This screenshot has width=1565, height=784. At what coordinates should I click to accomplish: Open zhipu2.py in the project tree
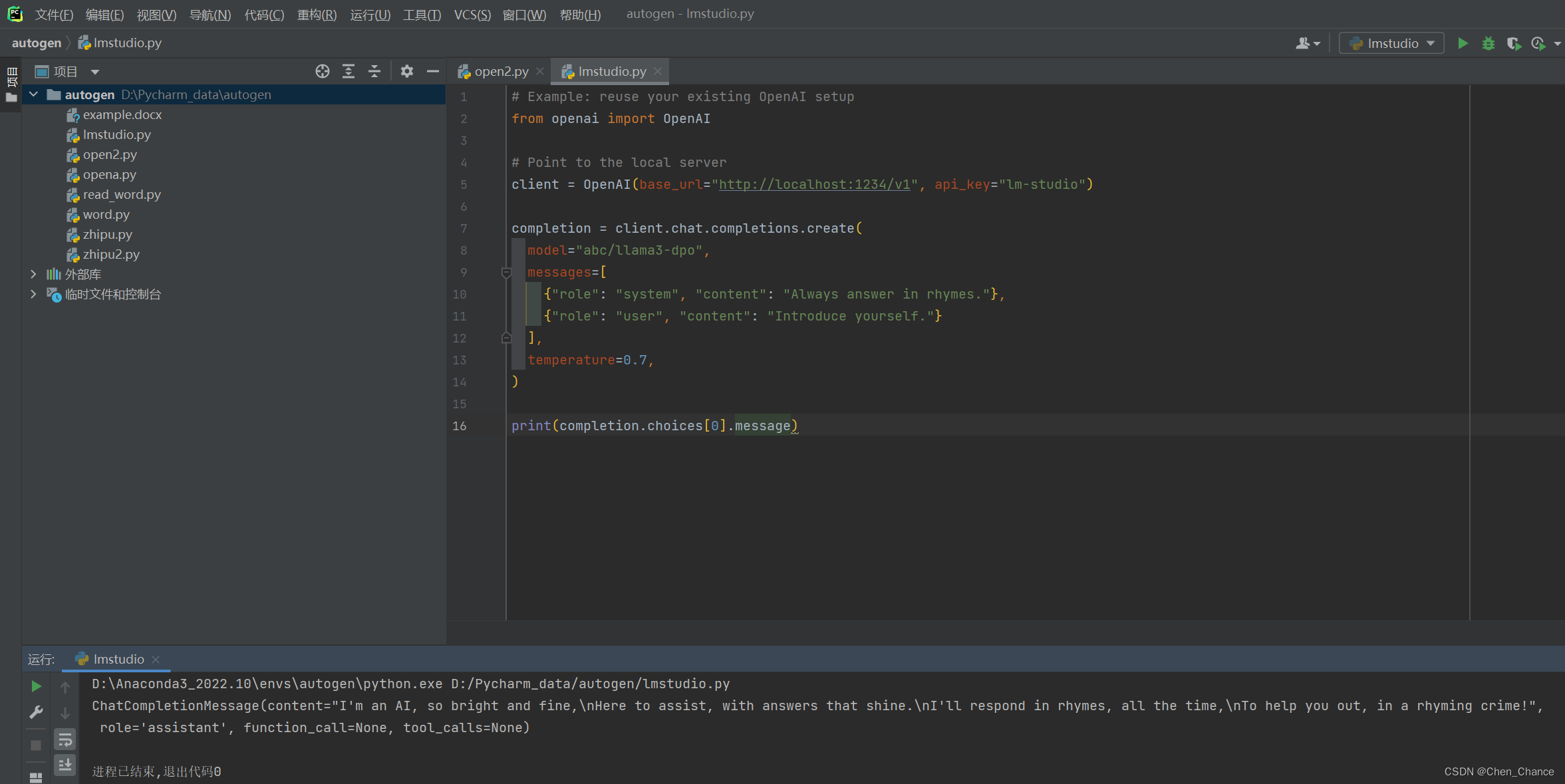tap(111, 254)
